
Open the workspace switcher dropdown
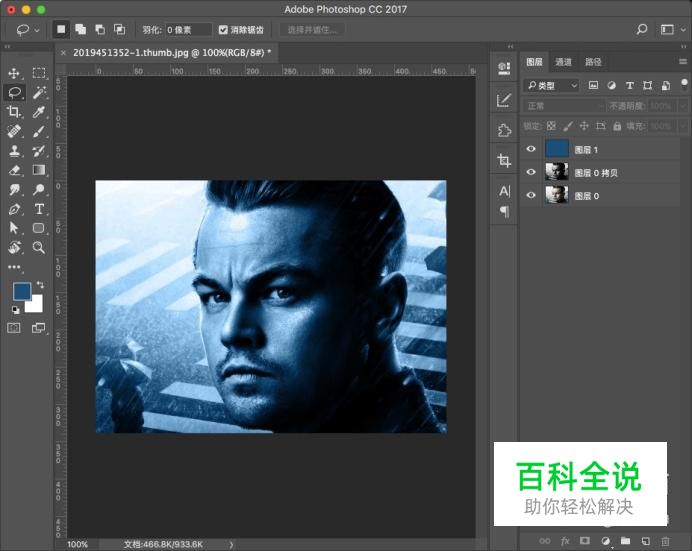(673, 30)
